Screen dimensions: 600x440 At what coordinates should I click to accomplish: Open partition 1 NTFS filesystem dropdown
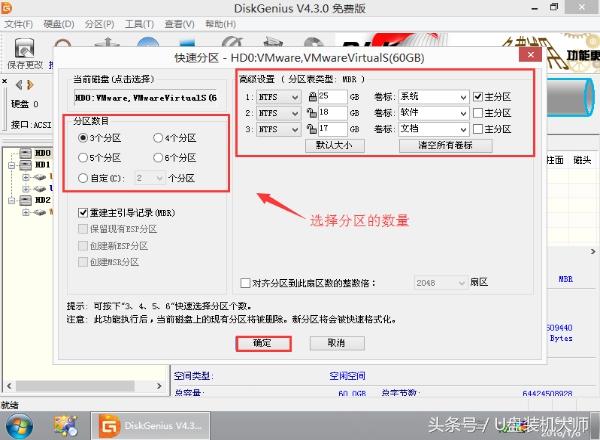pyautogui.click(x=278, y=97)
